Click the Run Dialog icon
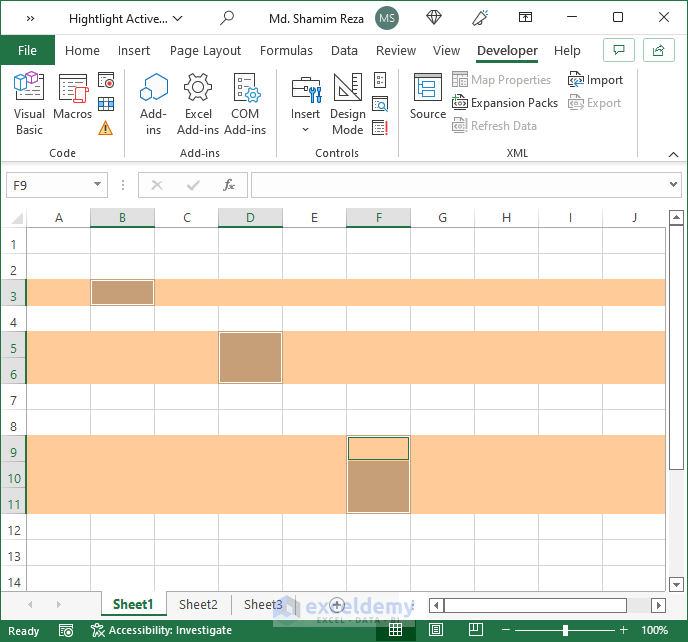 click(380, 128)
